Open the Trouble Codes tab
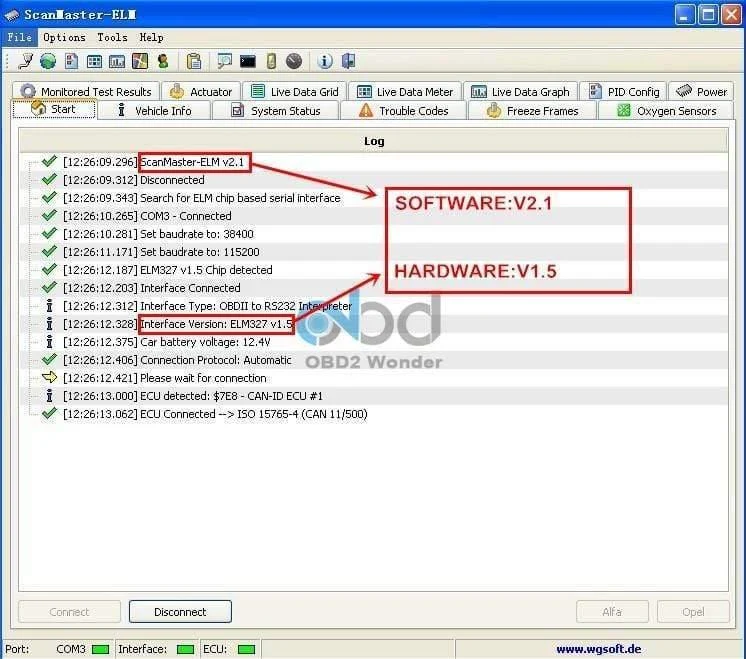746x659 pixels. [x=403, y=110]
